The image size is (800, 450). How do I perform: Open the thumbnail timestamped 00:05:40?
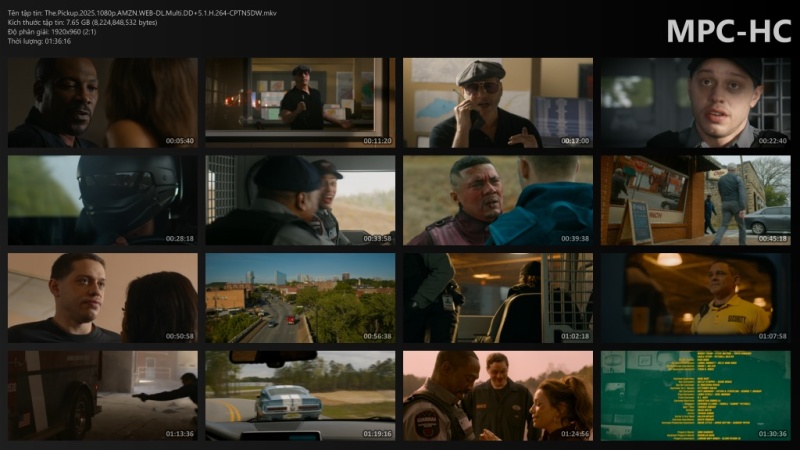103,103
